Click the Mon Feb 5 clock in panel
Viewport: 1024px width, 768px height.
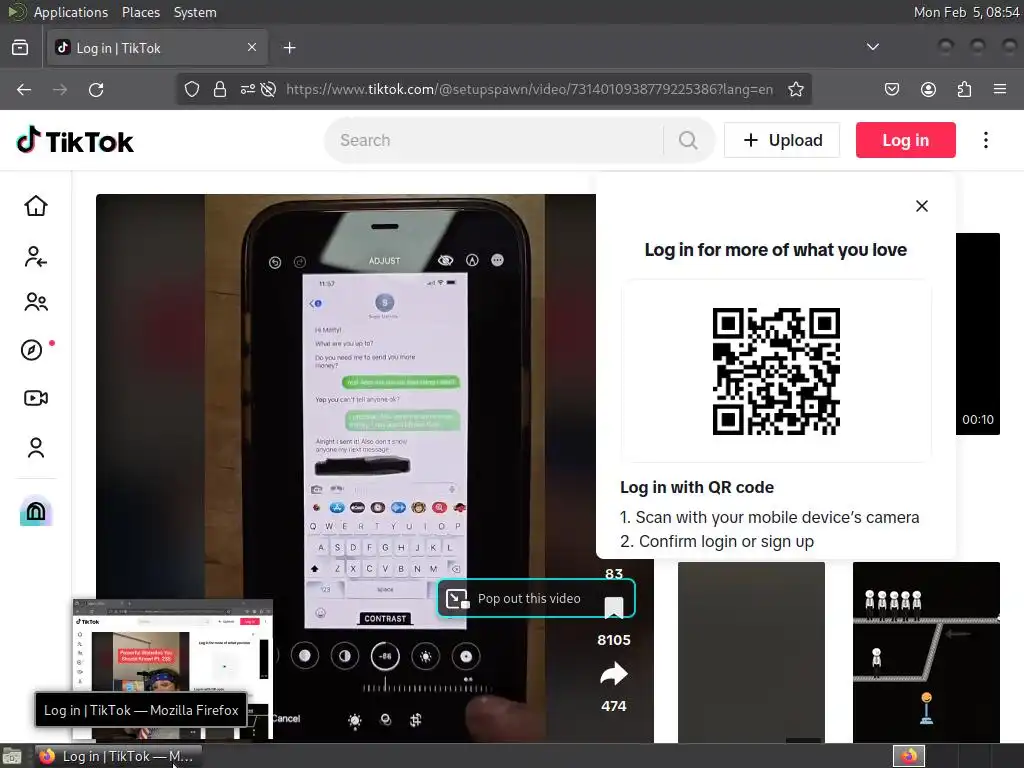coord(966,12)
